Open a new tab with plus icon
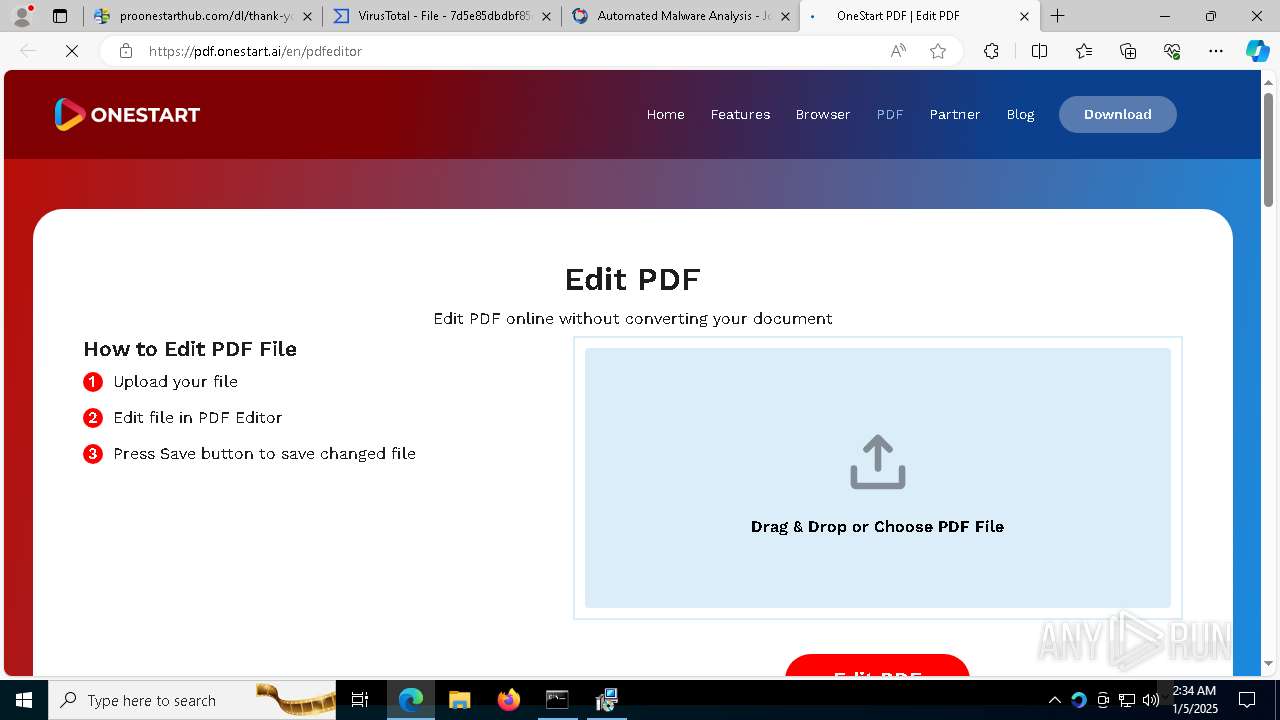This screenshot has width=1280, height=720. [x=1057, y=16]
